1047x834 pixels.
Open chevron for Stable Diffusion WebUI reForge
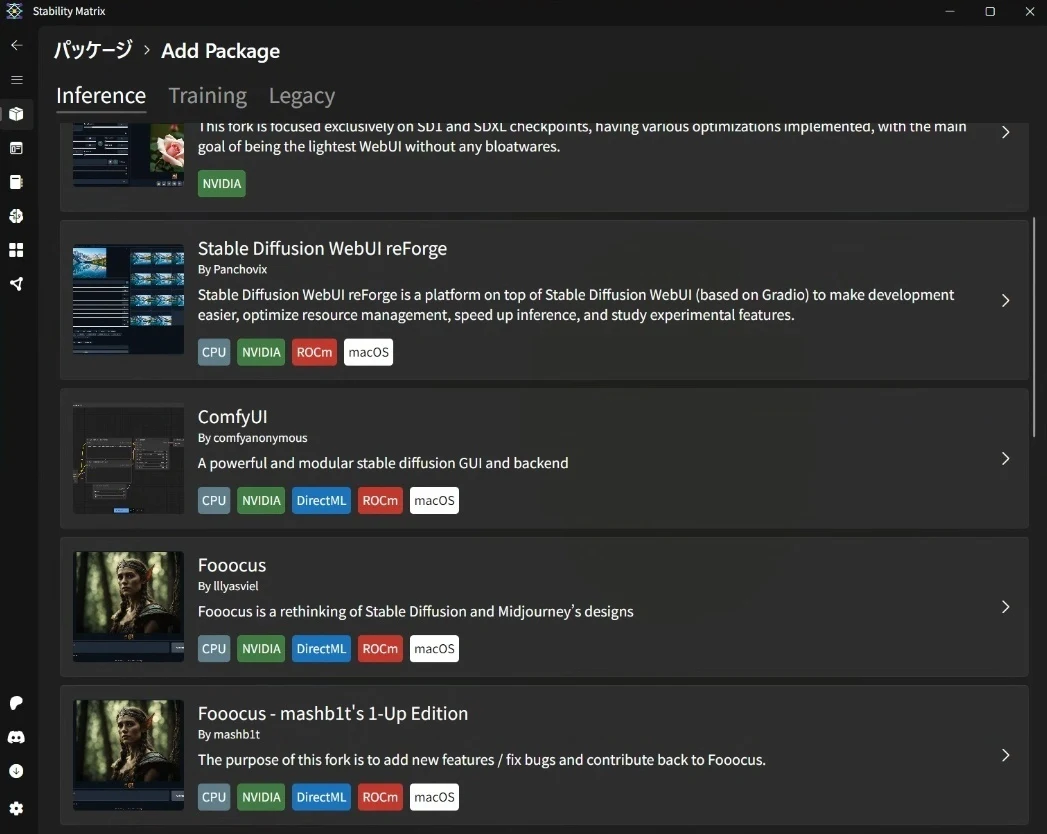[x=1006, y=300]
